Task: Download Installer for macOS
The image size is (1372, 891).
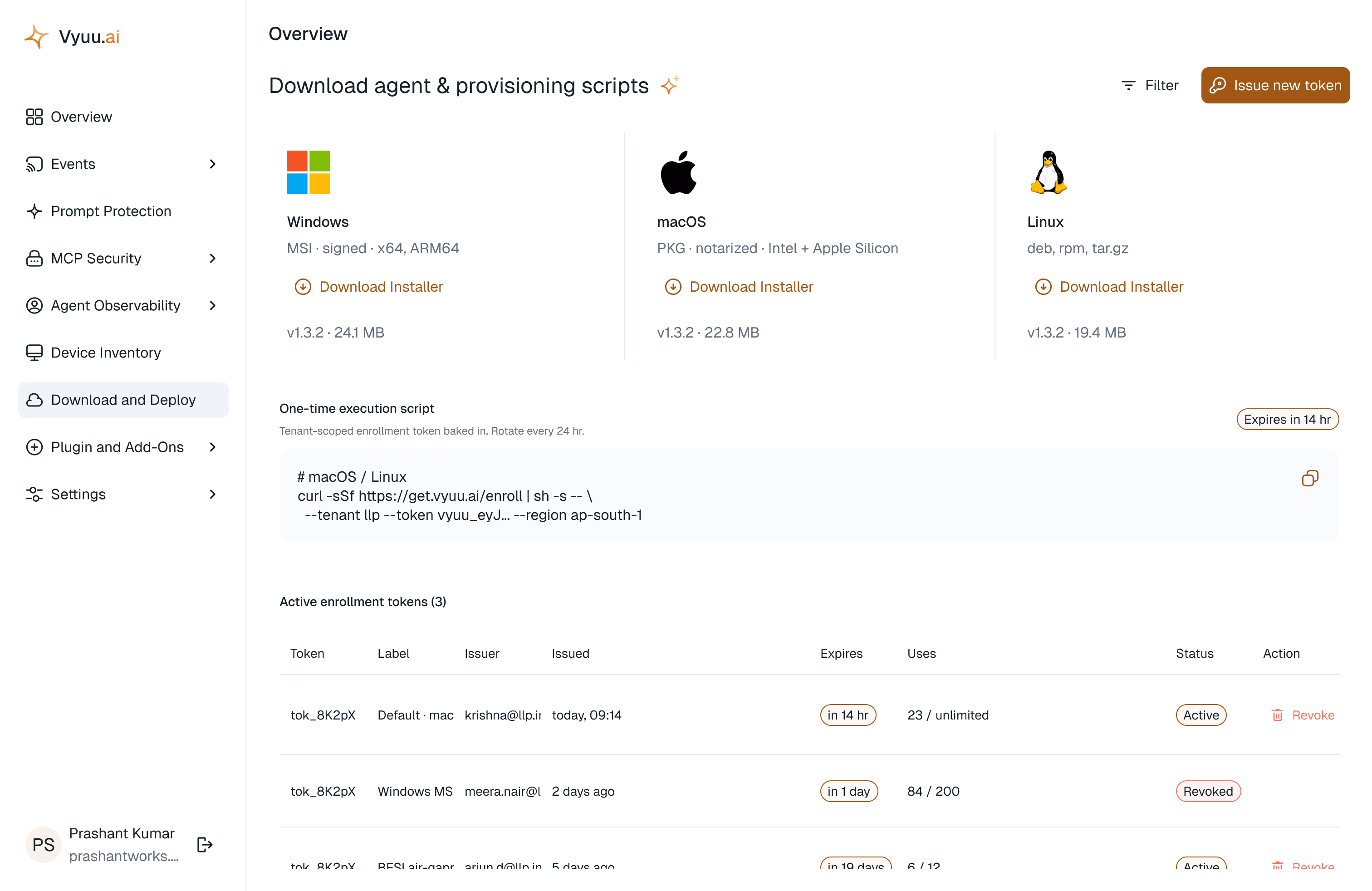Action: click(x=739, y=287)
